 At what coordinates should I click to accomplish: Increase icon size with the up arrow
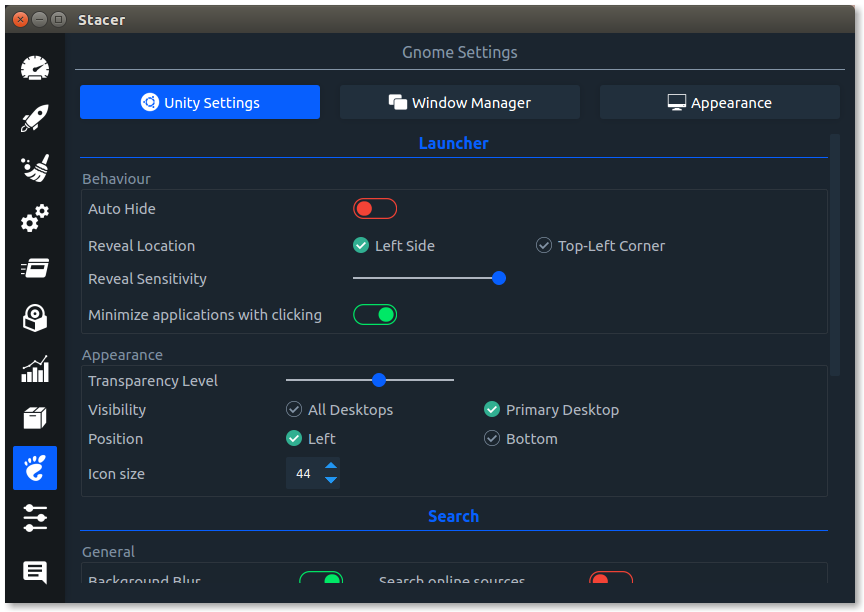[x=331, y=466]
